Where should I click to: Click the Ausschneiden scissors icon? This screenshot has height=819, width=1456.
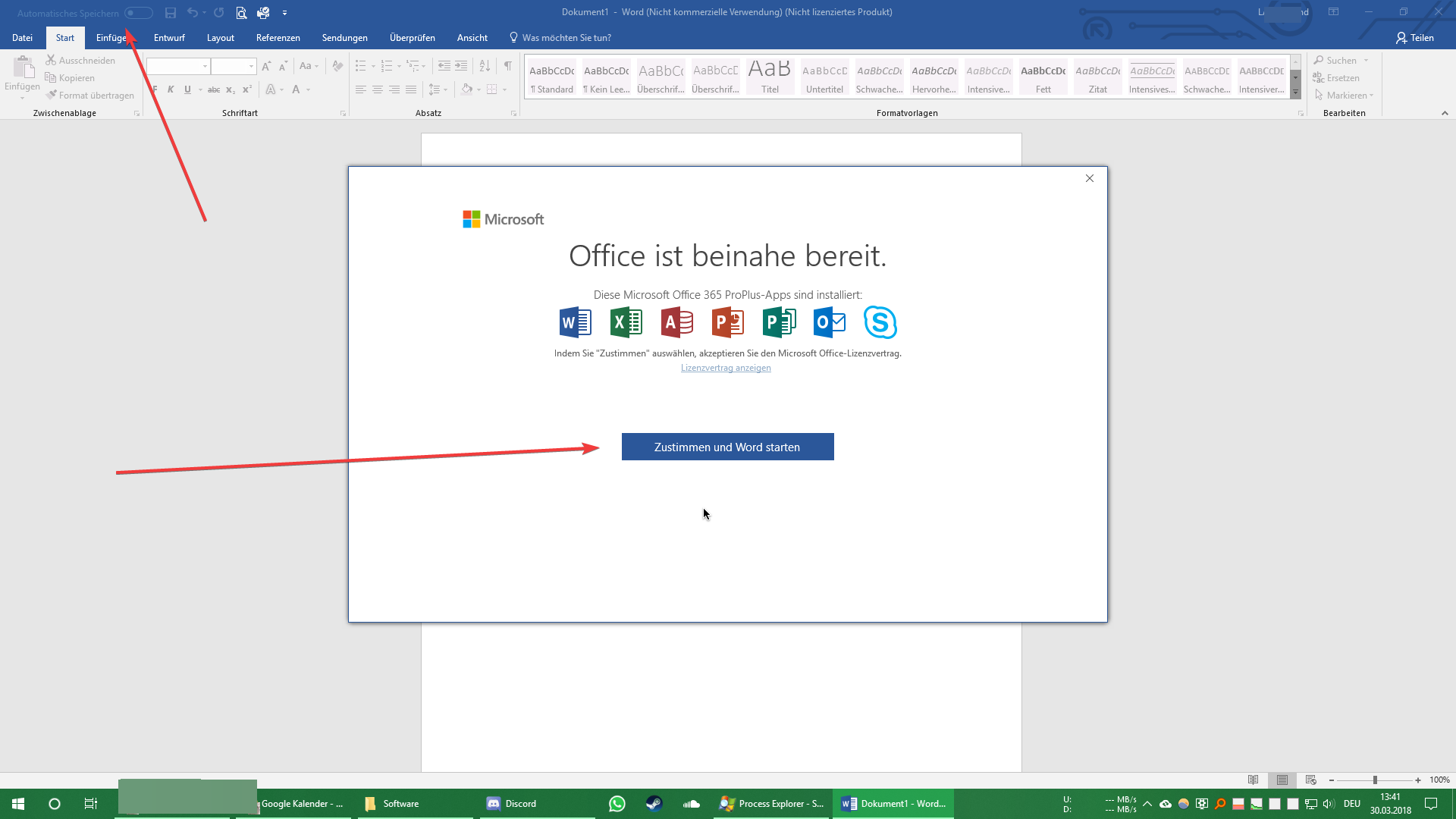click(51, 60)
